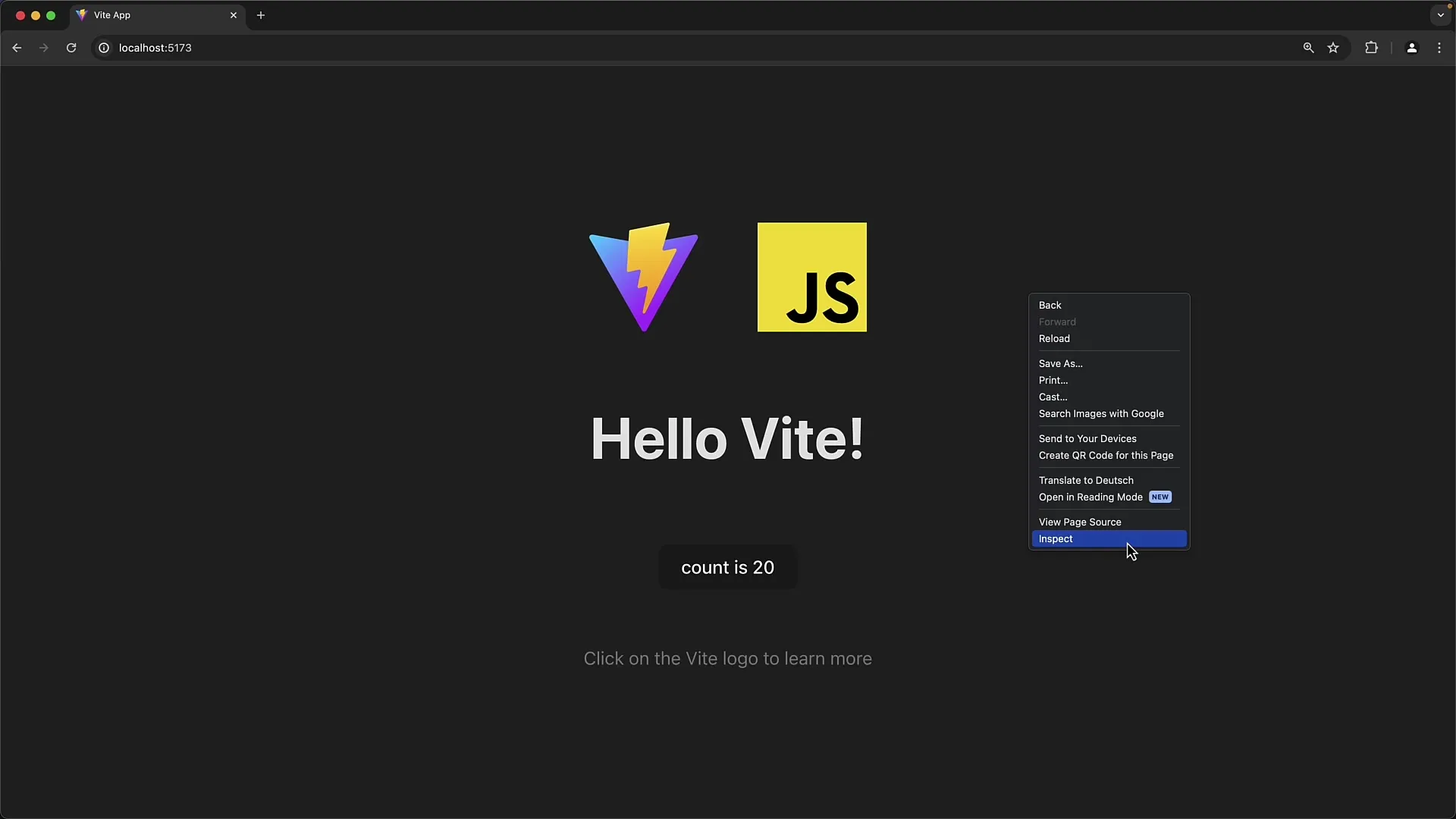Close the Vite App tab
Image resolution: width=1456 pixels, height=819 pixels.
(234, 15)
